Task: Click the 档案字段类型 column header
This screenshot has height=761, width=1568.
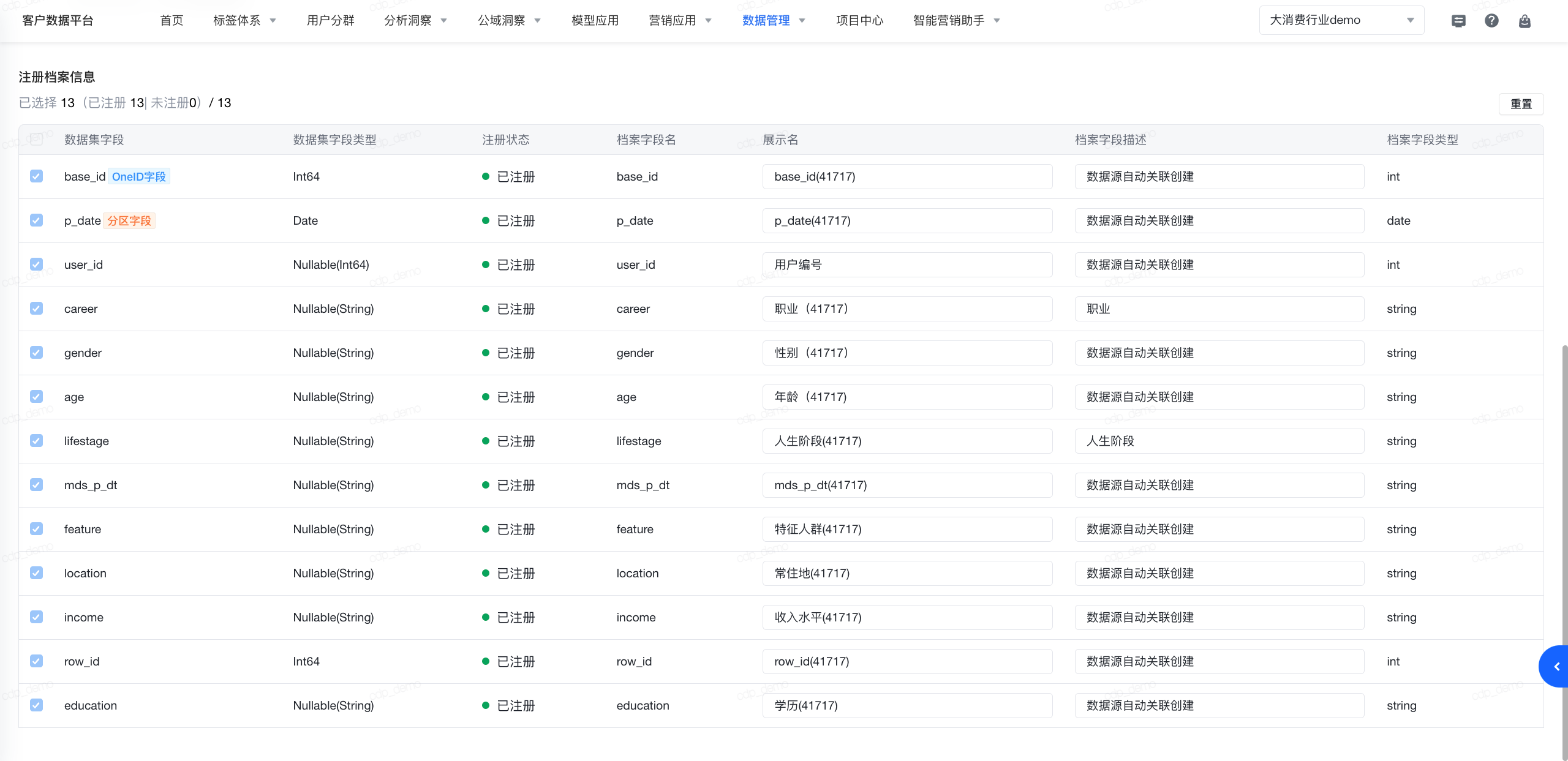Action: [x=1422, y=140]
